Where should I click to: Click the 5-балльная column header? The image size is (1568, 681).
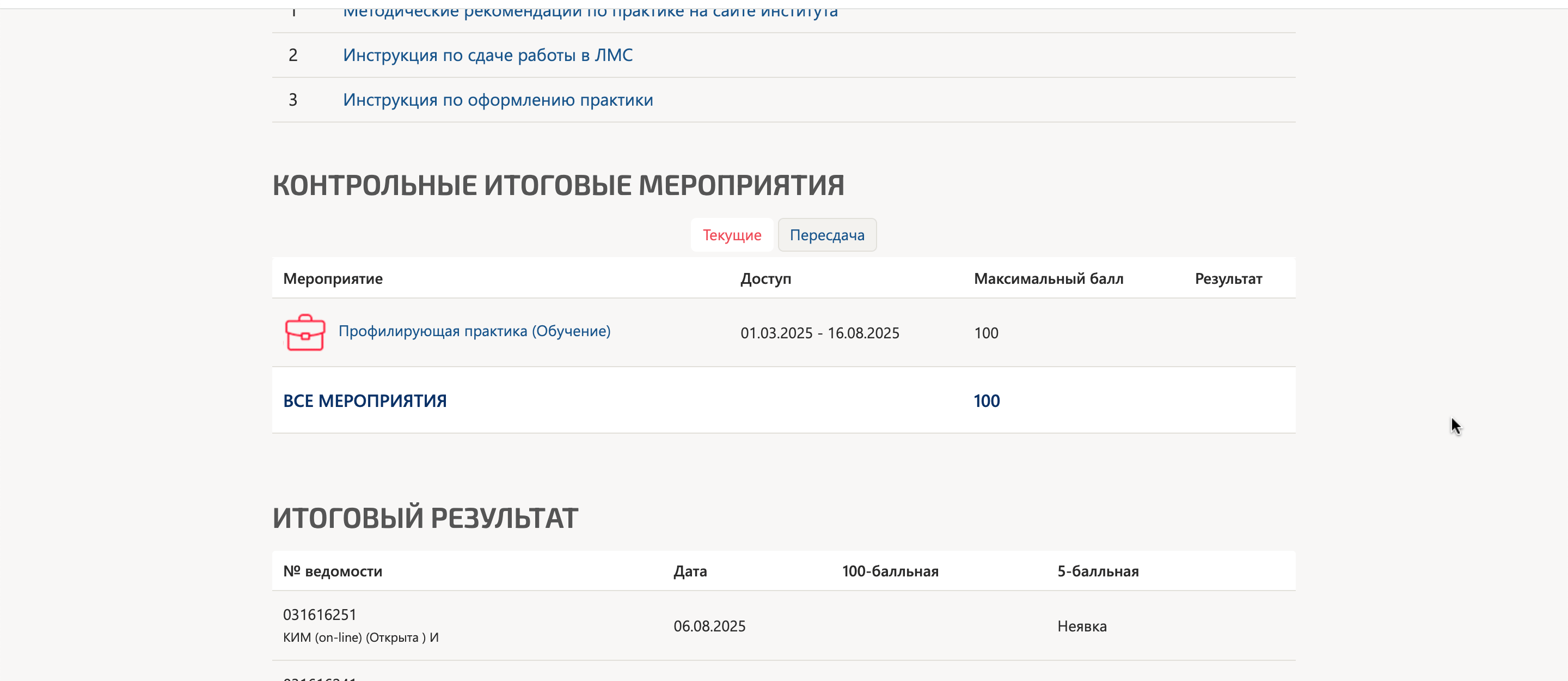[1098, 571]
